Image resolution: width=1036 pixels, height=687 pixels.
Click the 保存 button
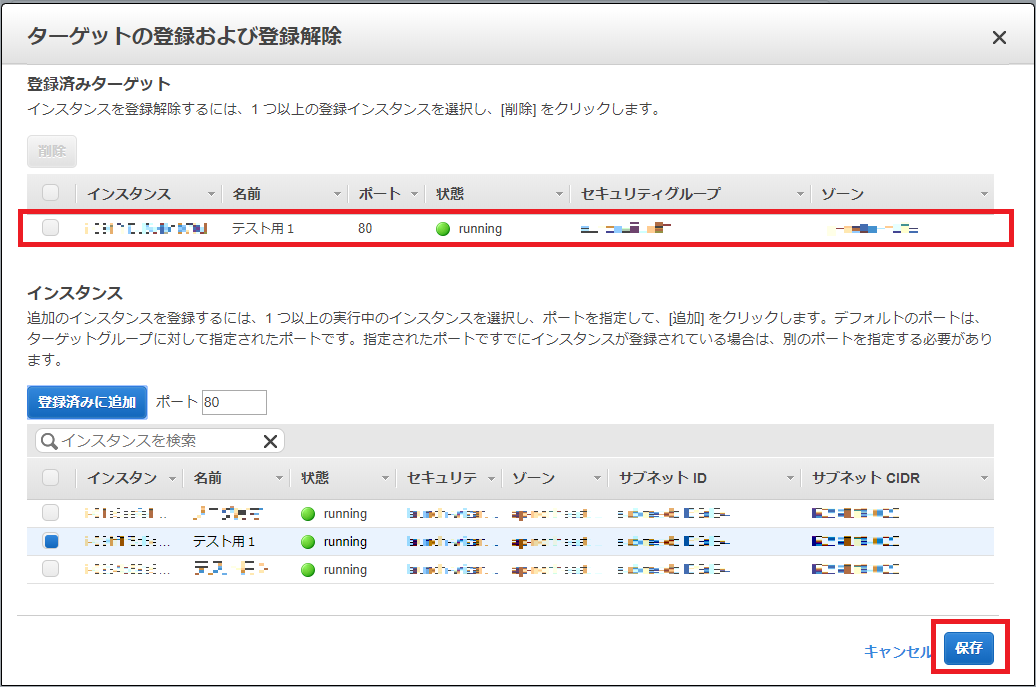(x=968, y=648)
